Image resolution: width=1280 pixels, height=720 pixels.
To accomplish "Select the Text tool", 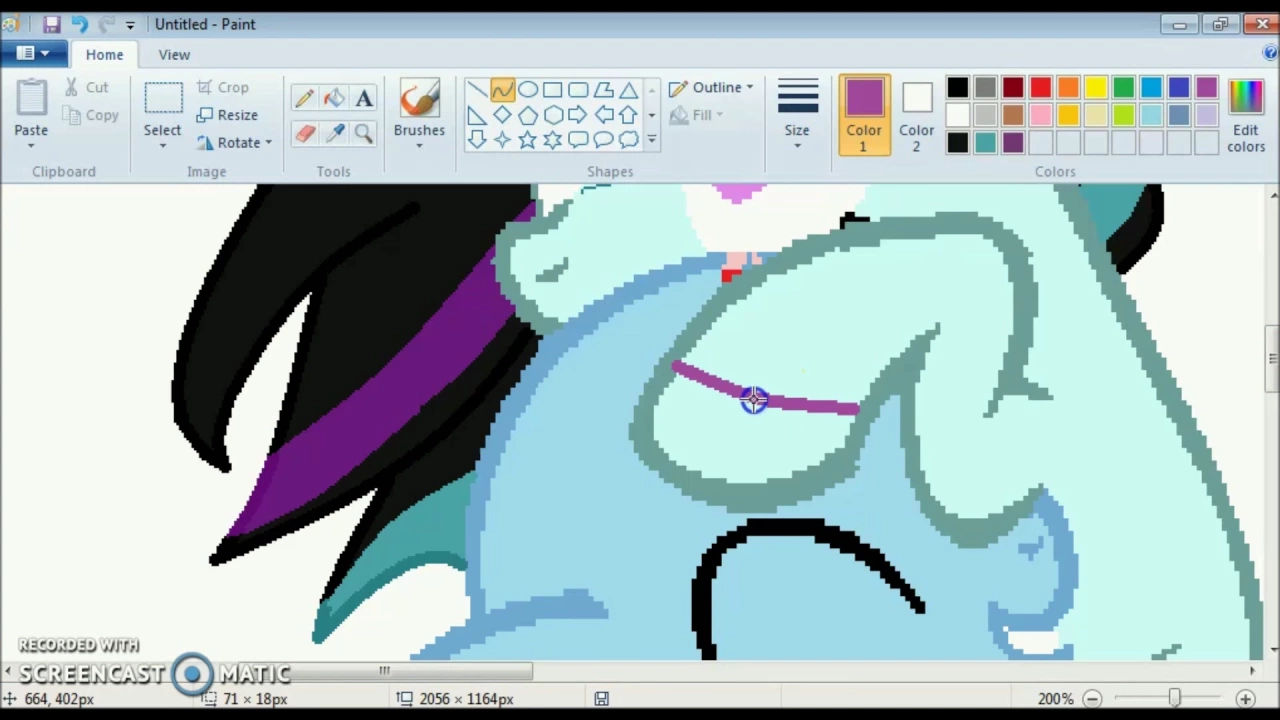I will tap(364, 98).
